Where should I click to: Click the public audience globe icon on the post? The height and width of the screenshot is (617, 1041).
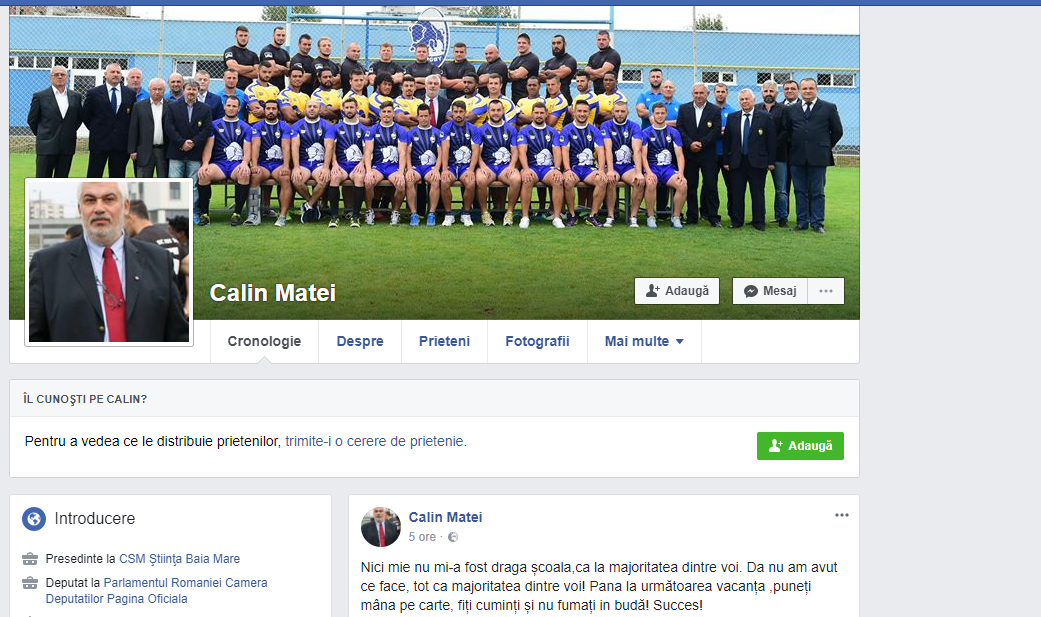click(453, 537)
